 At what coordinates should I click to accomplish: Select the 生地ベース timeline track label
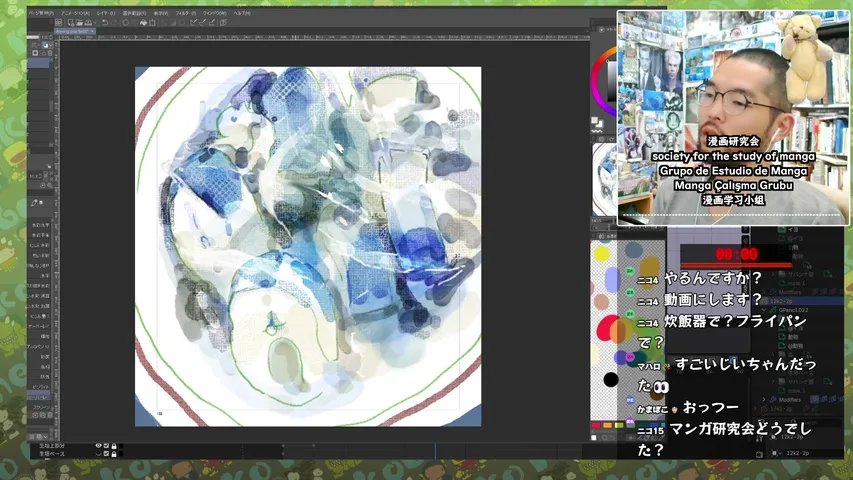52,453
